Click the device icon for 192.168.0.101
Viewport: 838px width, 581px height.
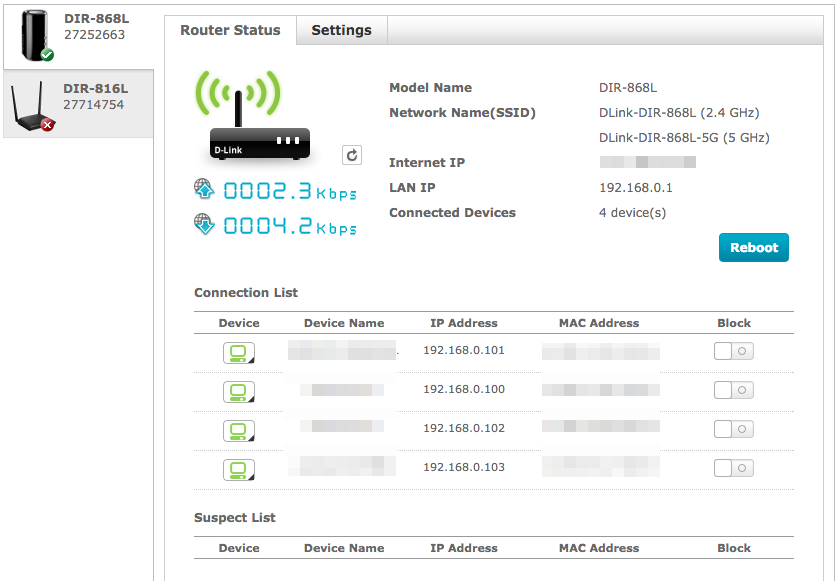(x=238, y=352)
